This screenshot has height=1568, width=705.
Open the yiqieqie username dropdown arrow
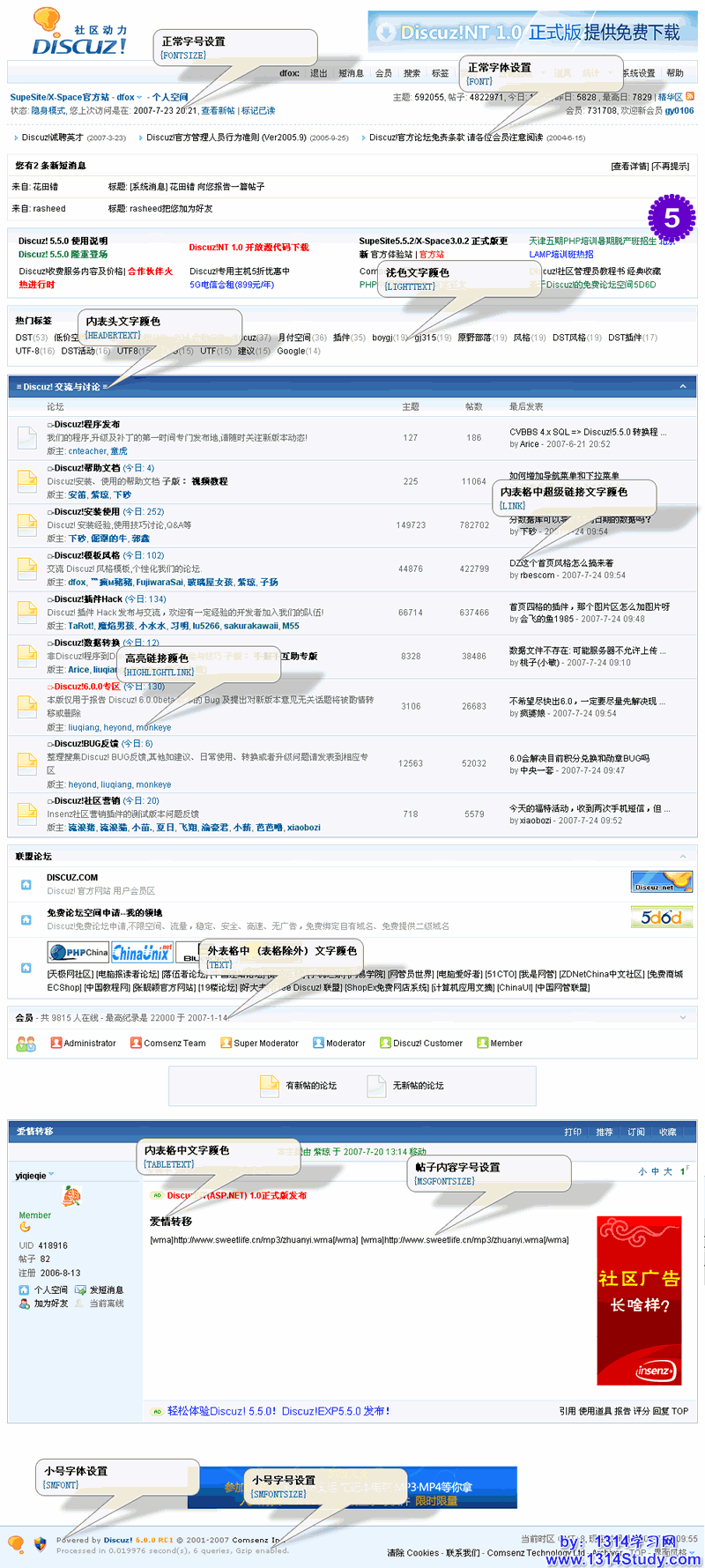[51, 1175]
